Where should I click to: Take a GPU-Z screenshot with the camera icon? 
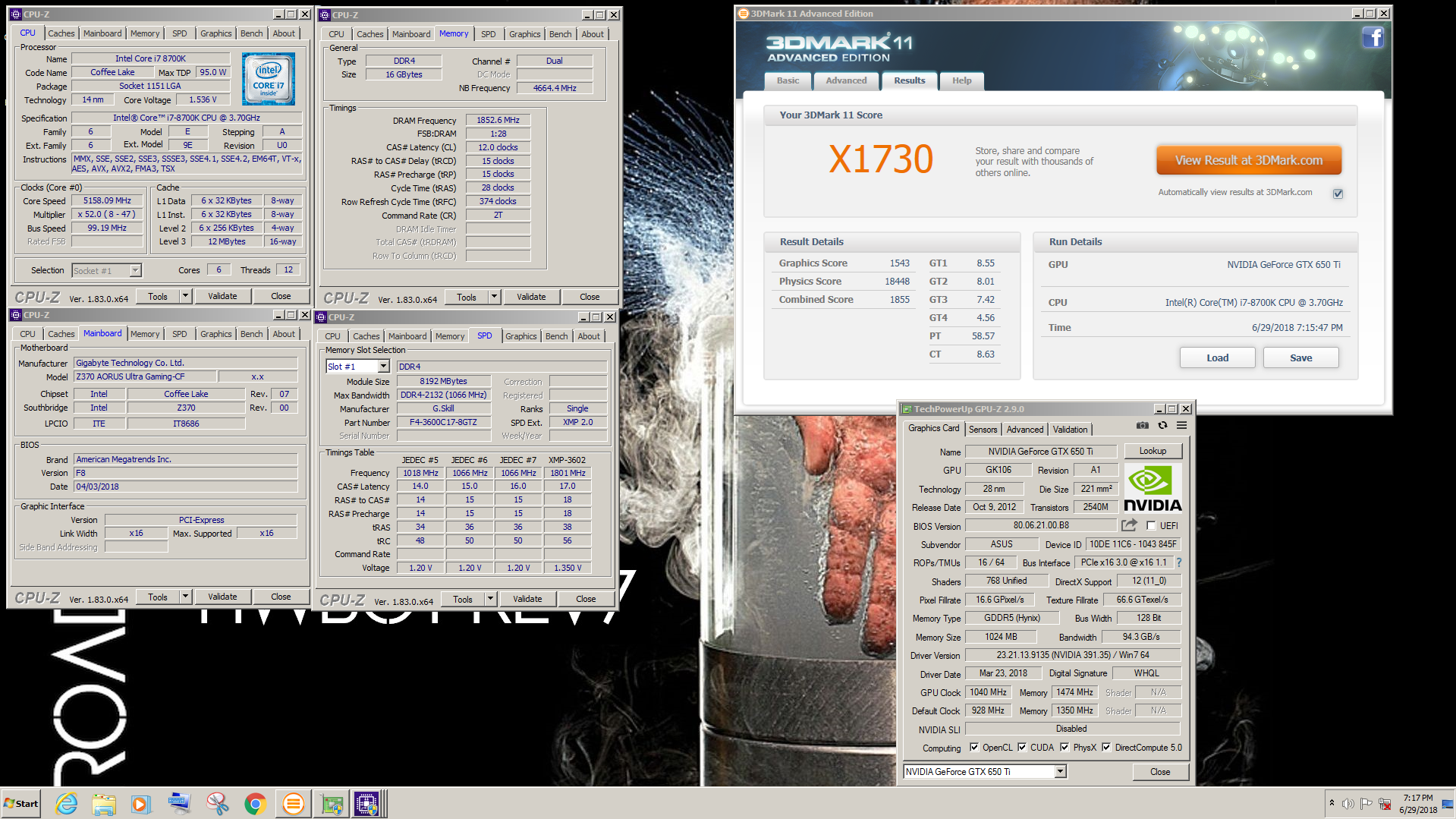tap(1143, 426)
